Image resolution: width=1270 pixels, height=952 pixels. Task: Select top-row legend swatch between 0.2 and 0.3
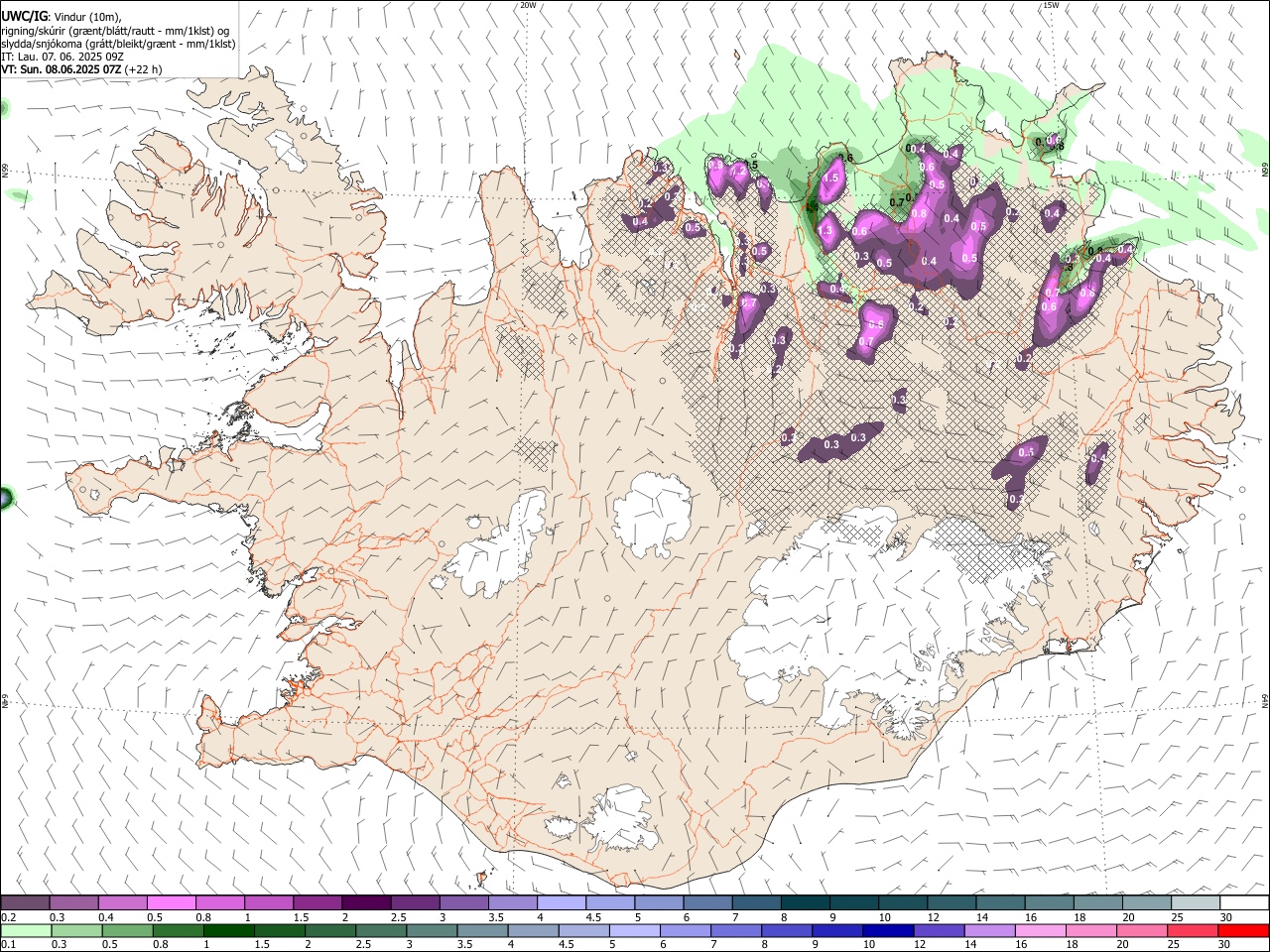pyautogui.click(x=25, y=903)
